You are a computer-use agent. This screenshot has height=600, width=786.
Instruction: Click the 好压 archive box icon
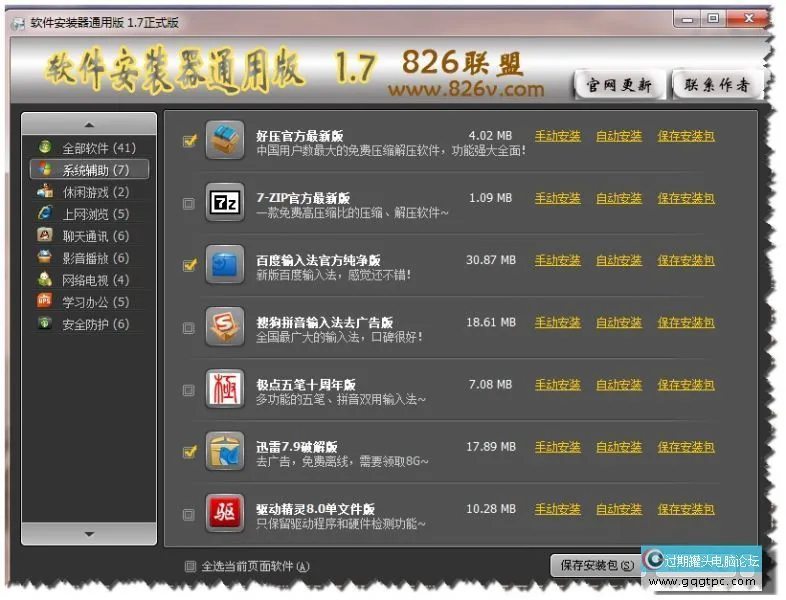point(225,140)
